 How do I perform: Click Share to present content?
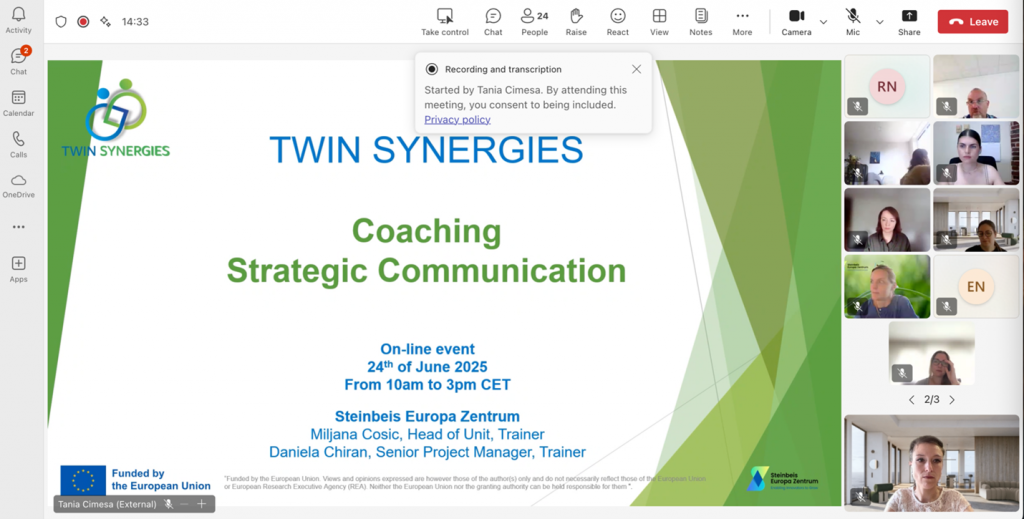[x=909, y=22]
